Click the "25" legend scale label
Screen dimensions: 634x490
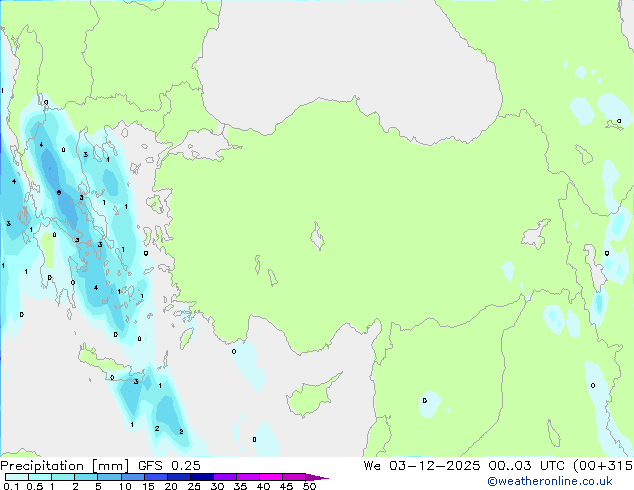194,486
